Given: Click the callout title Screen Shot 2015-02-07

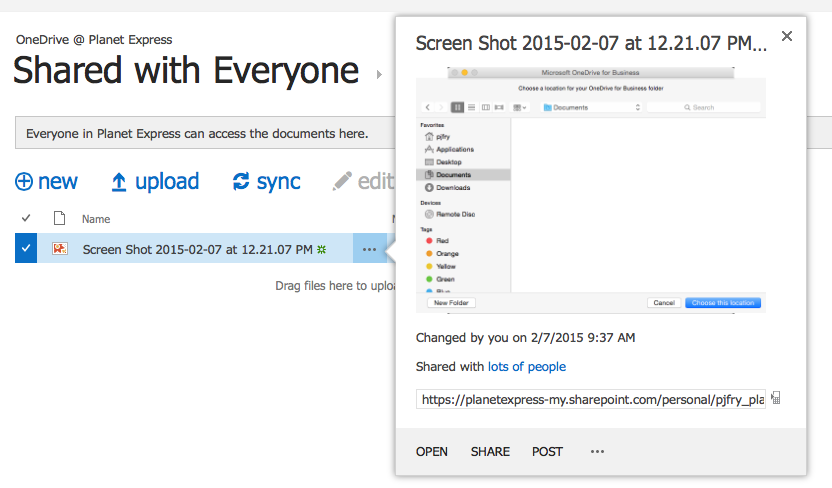Looking at the screenshot, I should 591,43.
